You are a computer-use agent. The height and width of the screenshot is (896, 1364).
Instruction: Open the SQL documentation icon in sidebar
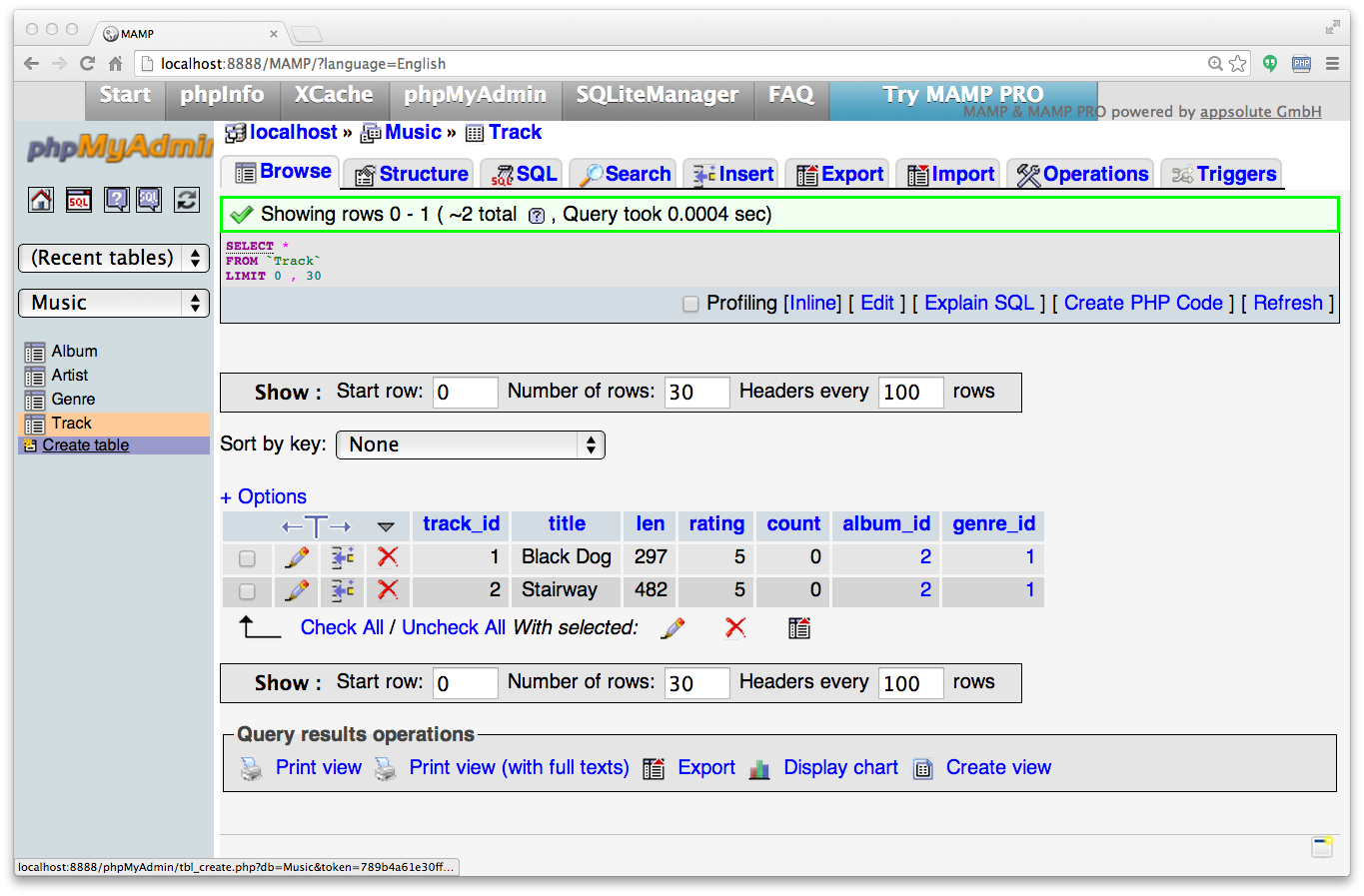pyautogui.click(x=149, y=200)
